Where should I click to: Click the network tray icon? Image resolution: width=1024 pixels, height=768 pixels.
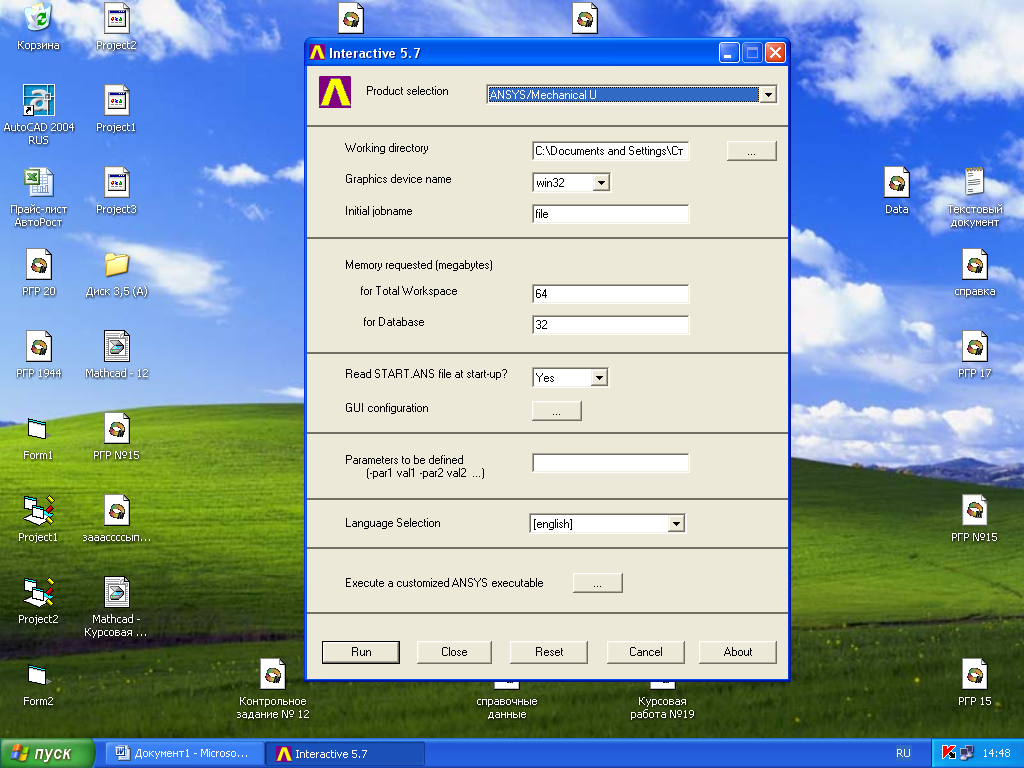(x=966, y=753)
